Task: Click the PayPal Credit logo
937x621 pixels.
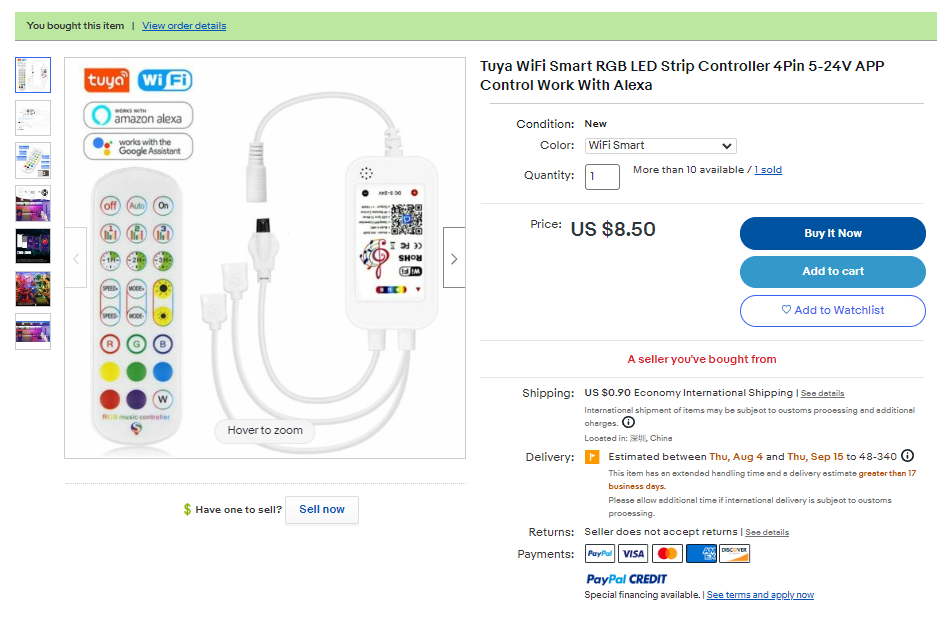Action: [627, 579]
